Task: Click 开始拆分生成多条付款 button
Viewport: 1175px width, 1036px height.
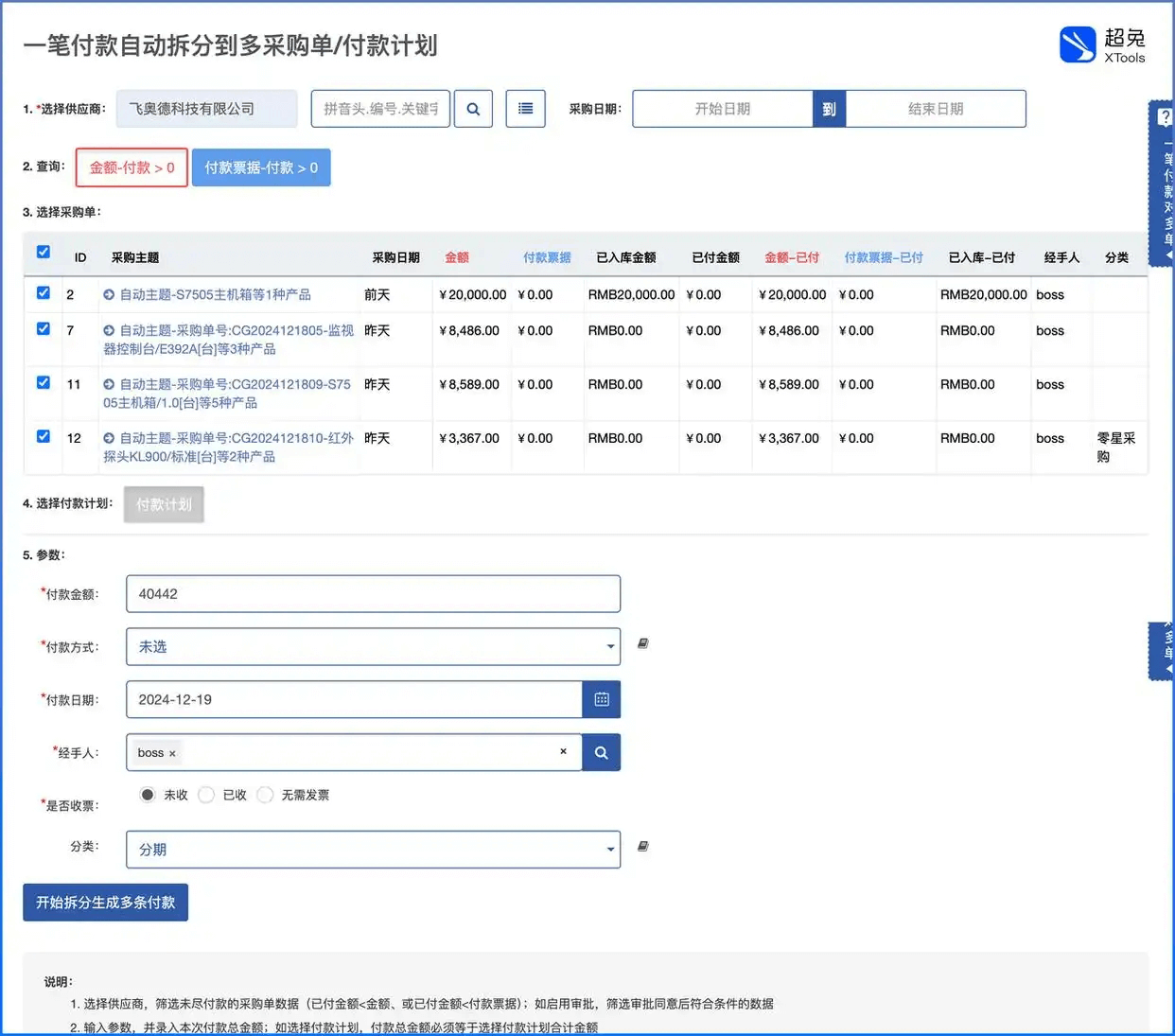Action: pos(105,903)
